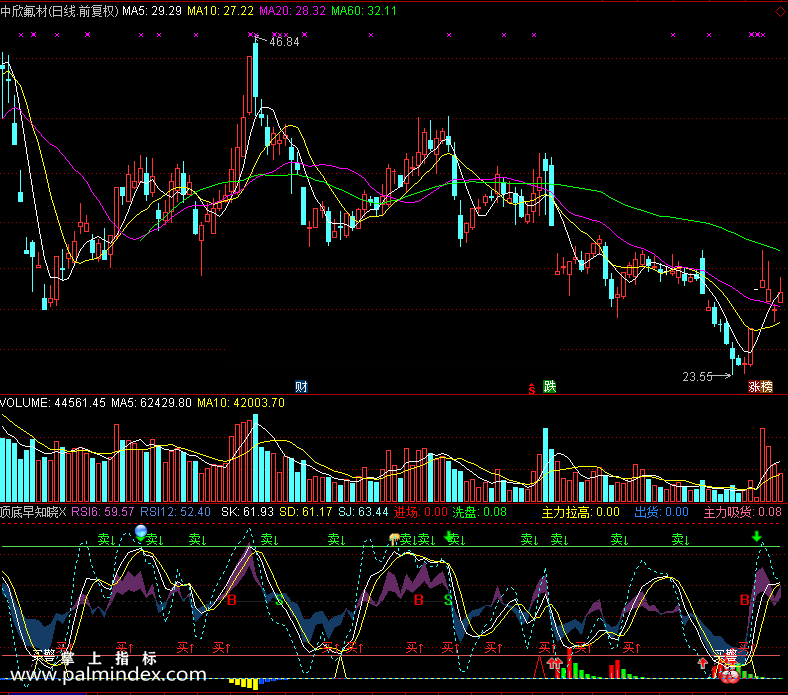Viewport: 788px width, 695px height.
Task: Click the MA60: 32.11 label
Action: coord(364,11)
